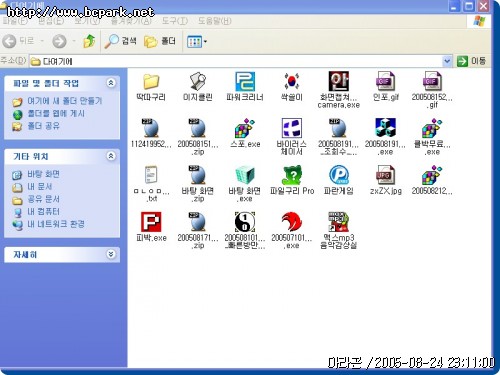The width and height of the screenshot is (500, 375).
Task: Select the 112419952 zip icon
Action: [151, 128]
